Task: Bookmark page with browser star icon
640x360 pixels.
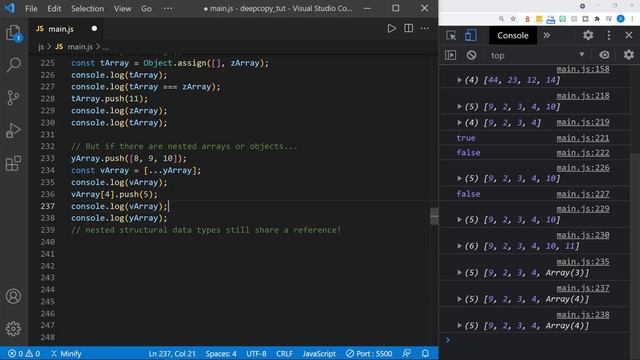Action: point(513,19)
